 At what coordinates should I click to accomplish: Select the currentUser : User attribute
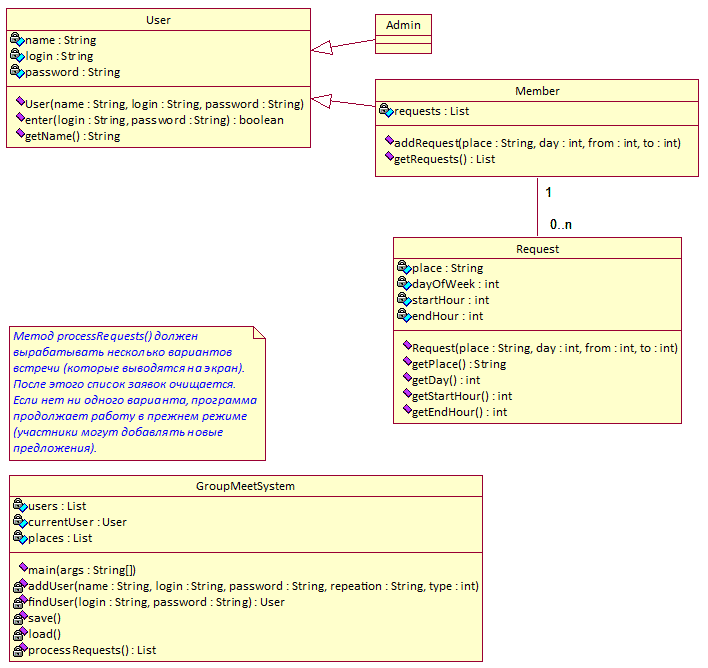click(x=77, y=522)
